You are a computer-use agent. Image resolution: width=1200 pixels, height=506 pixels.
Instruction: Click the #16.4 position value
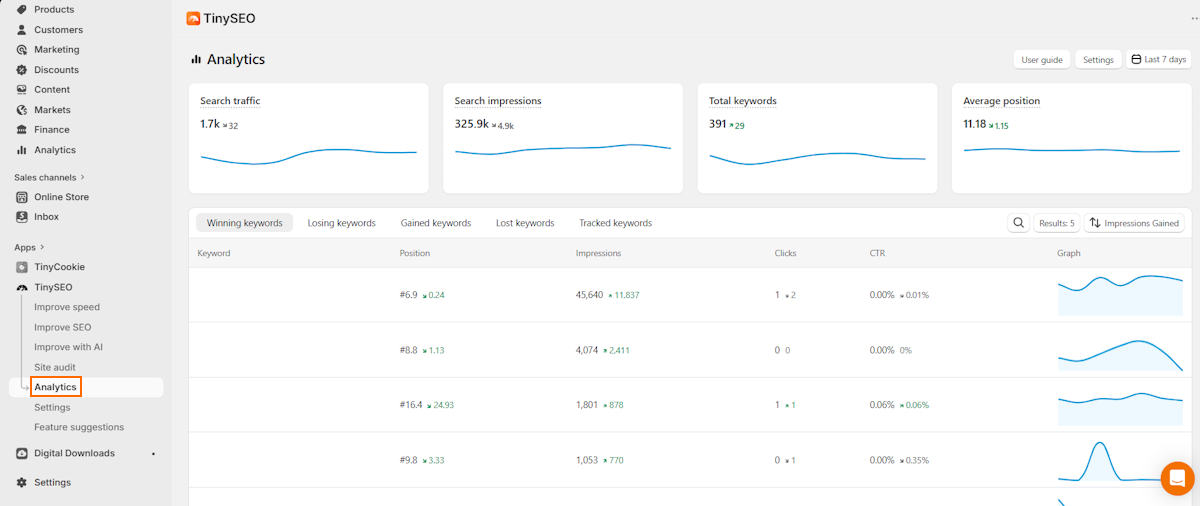[x=410, y=405]
